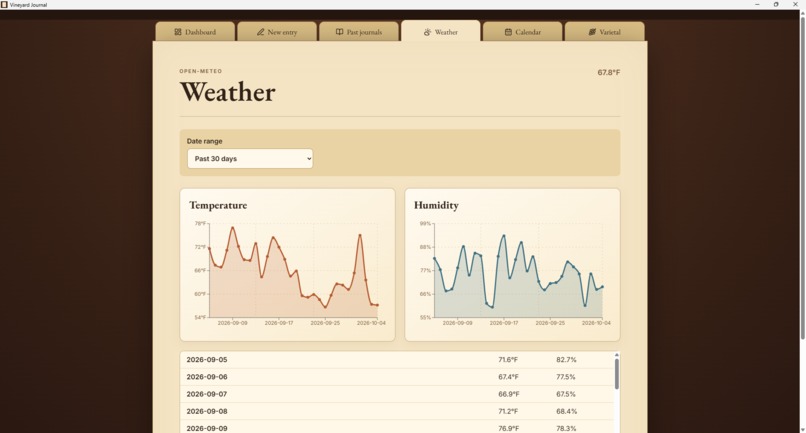
Task: Click the 68.4% humidity cell
Action: (566, 411)
